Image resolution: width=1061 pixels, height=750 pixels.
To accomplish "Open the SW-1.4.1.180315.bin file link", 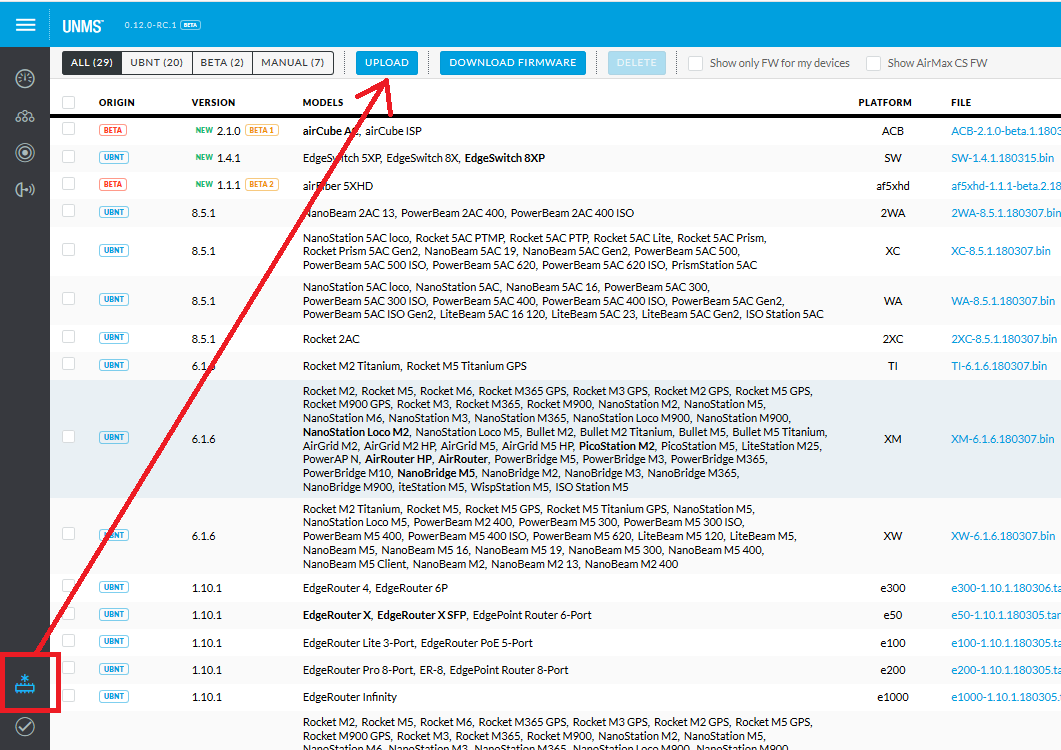I will pos(1002,158).
